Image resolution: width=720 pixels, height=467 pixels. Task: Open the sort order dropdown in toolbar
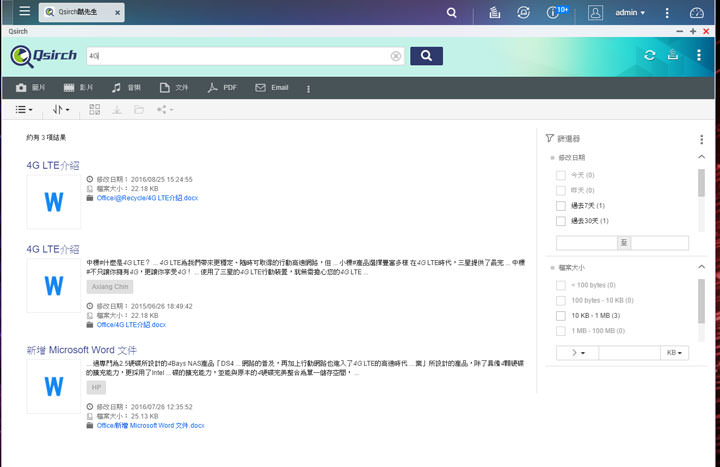pyautogui.click(x=61, y=109)
